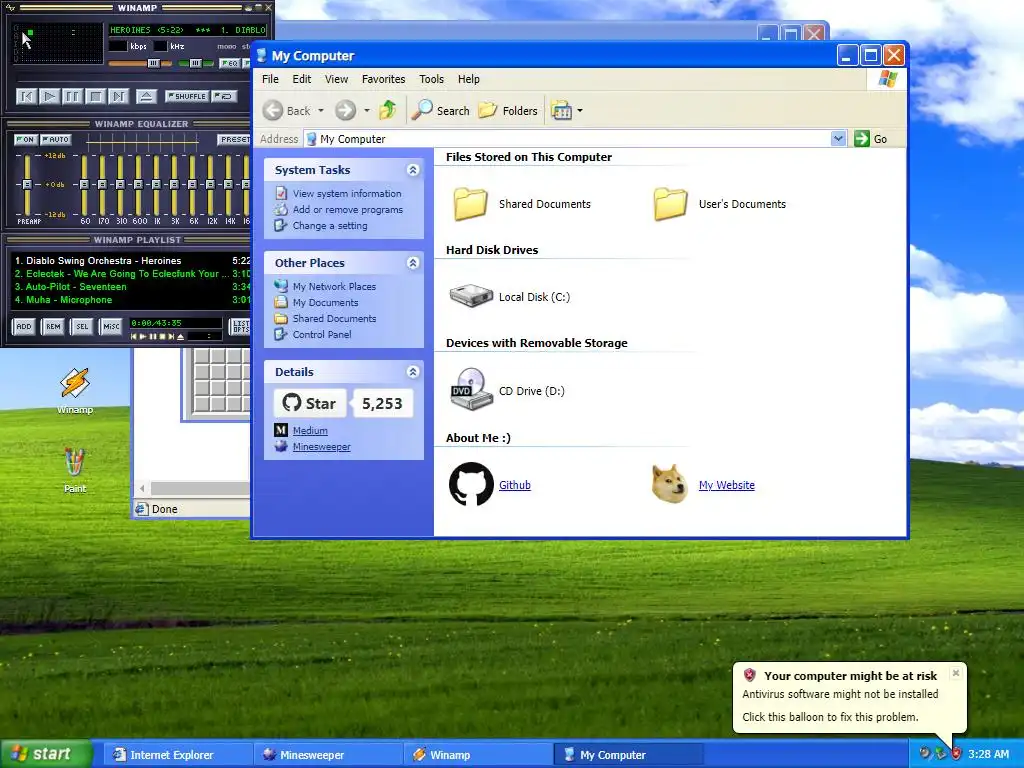Click the equalizer PREAMP slider
The image size is (1024, 768).
[27, 185]
